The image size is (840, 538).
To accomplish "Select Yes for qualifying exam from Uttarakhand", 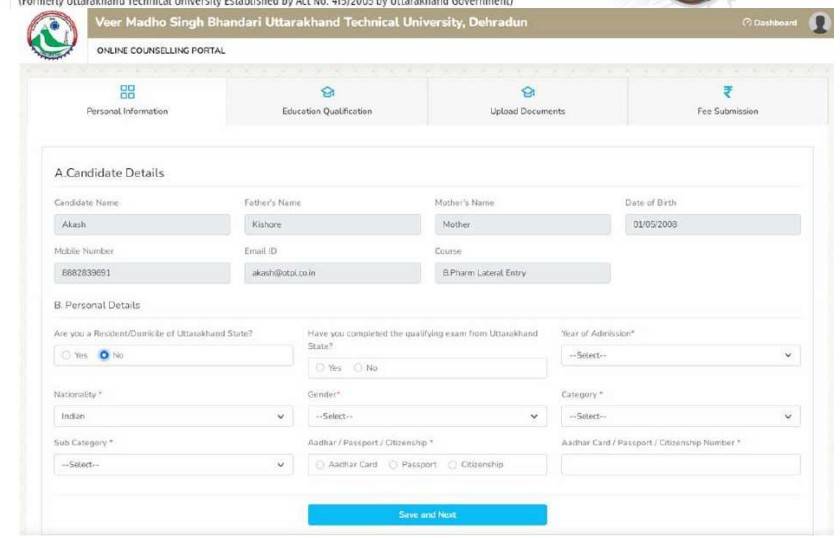I will pos(320,368).
